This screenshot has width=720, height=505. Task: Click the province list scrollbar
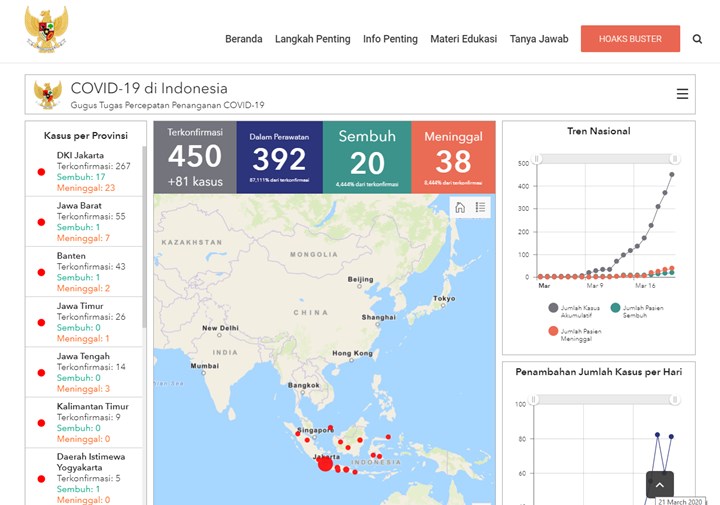coord(144,237)
